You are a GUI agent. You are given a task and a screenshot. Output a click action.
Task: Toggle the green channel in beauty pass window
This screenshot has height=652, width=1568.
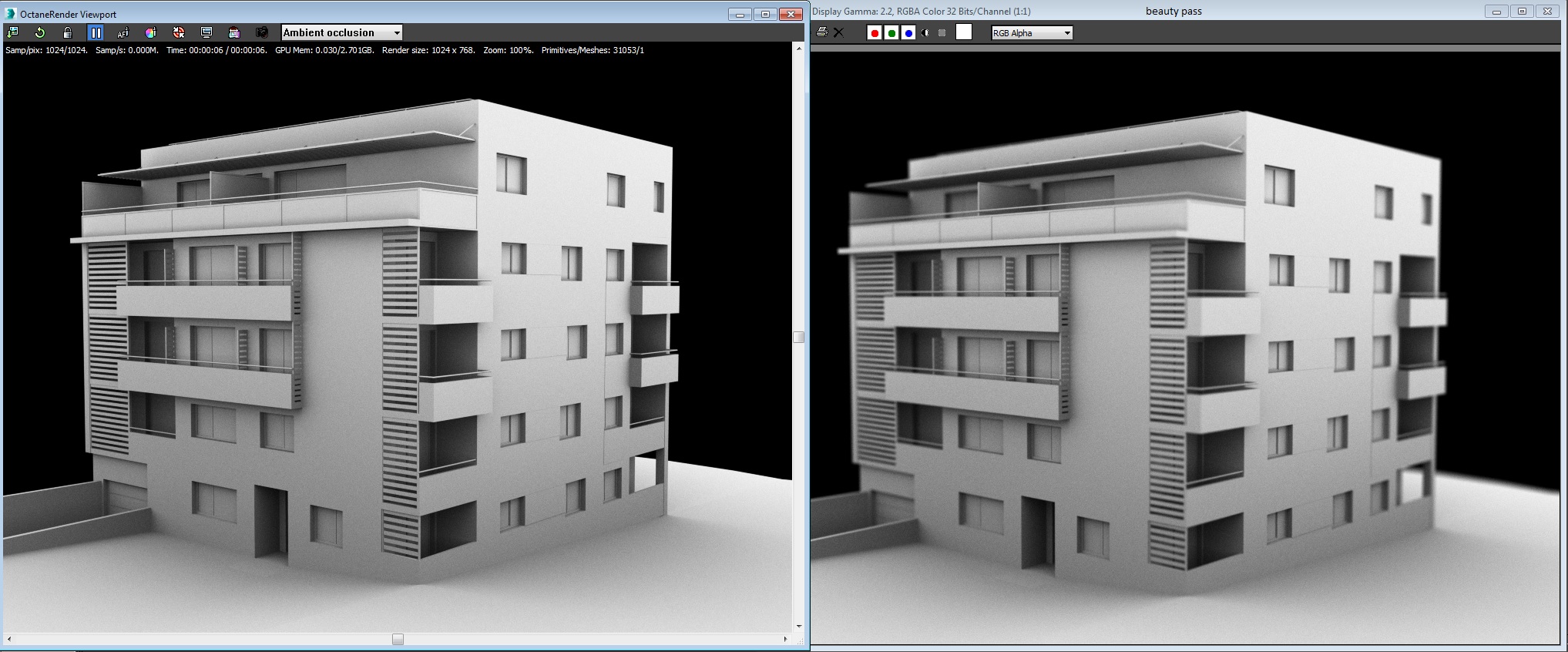click(x=891, y=32)
